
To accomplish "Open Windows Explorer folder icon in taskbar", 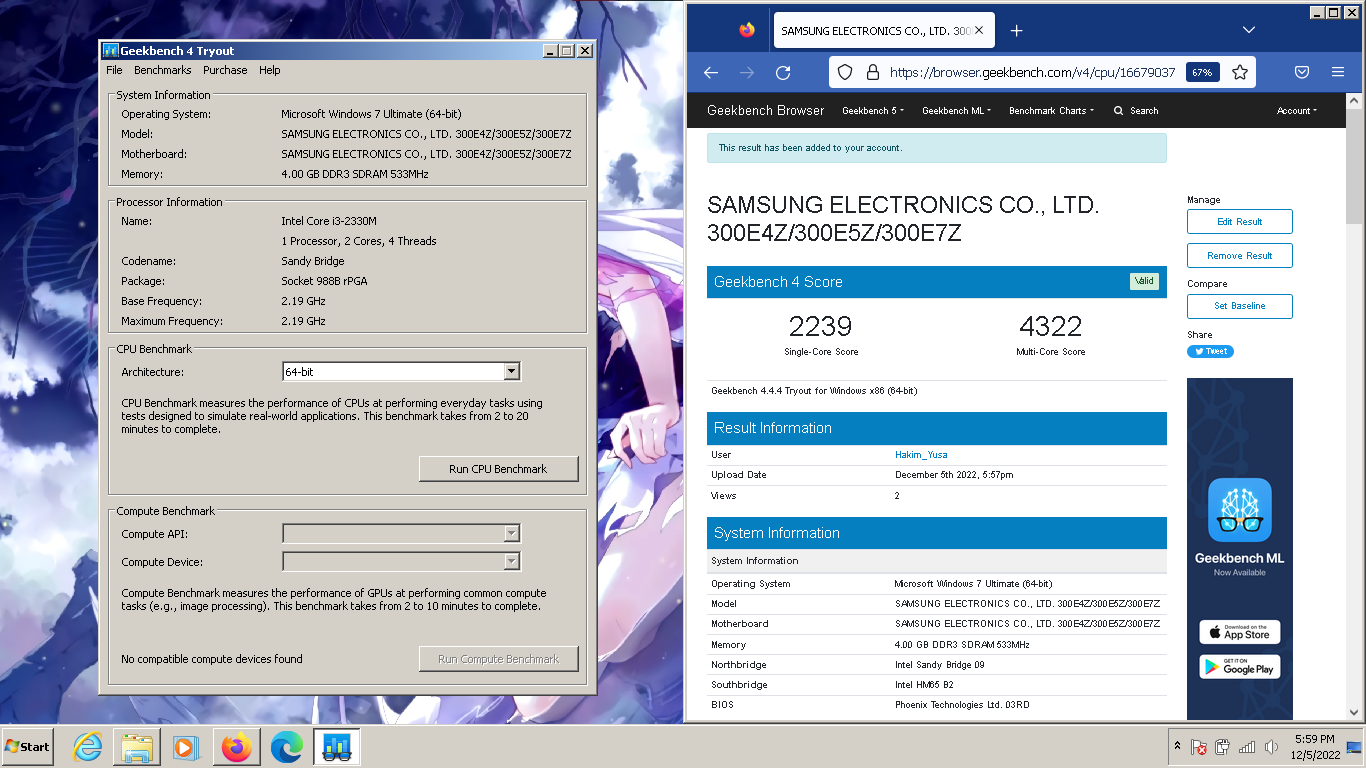I will (137, 747).
